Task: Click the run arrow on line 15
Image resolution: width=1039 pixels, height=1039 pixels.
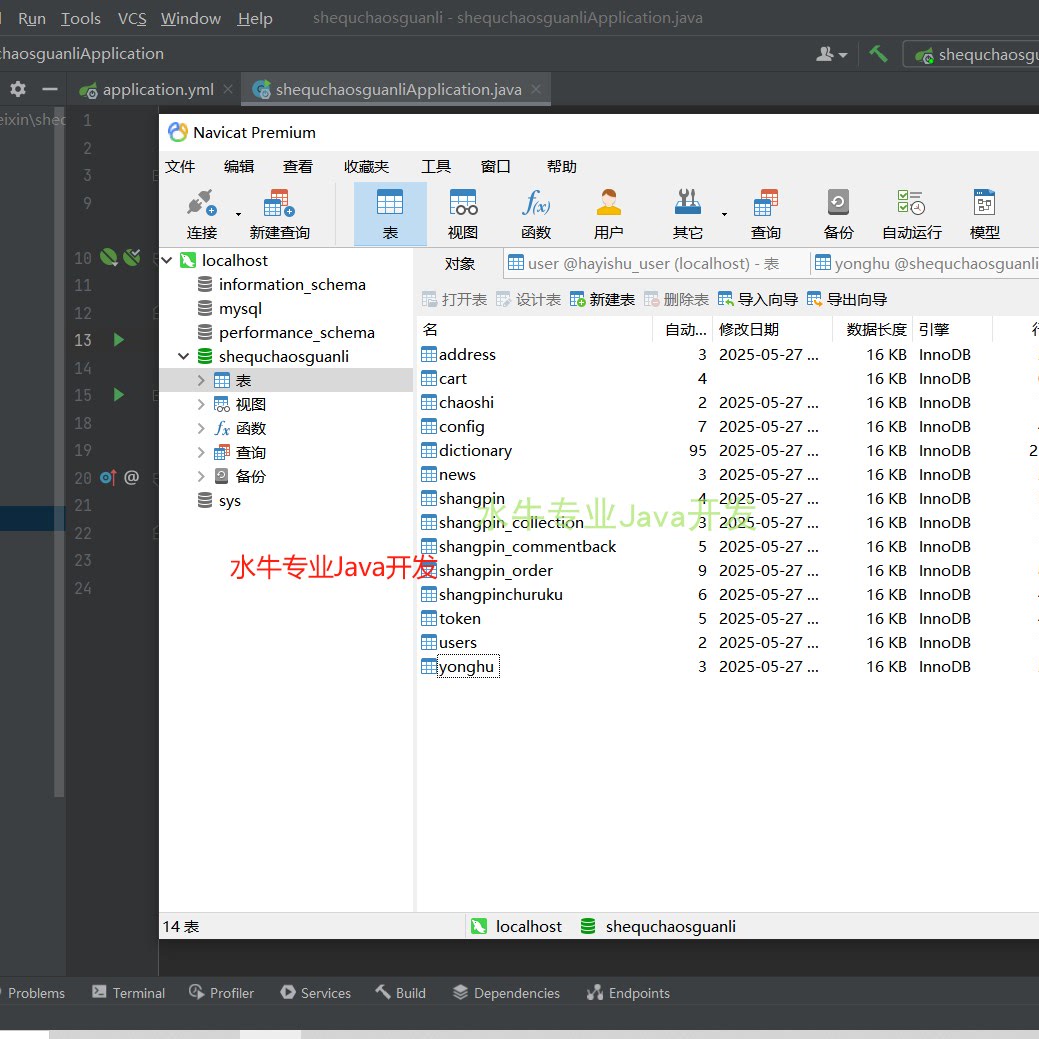Action: (119, 395)
